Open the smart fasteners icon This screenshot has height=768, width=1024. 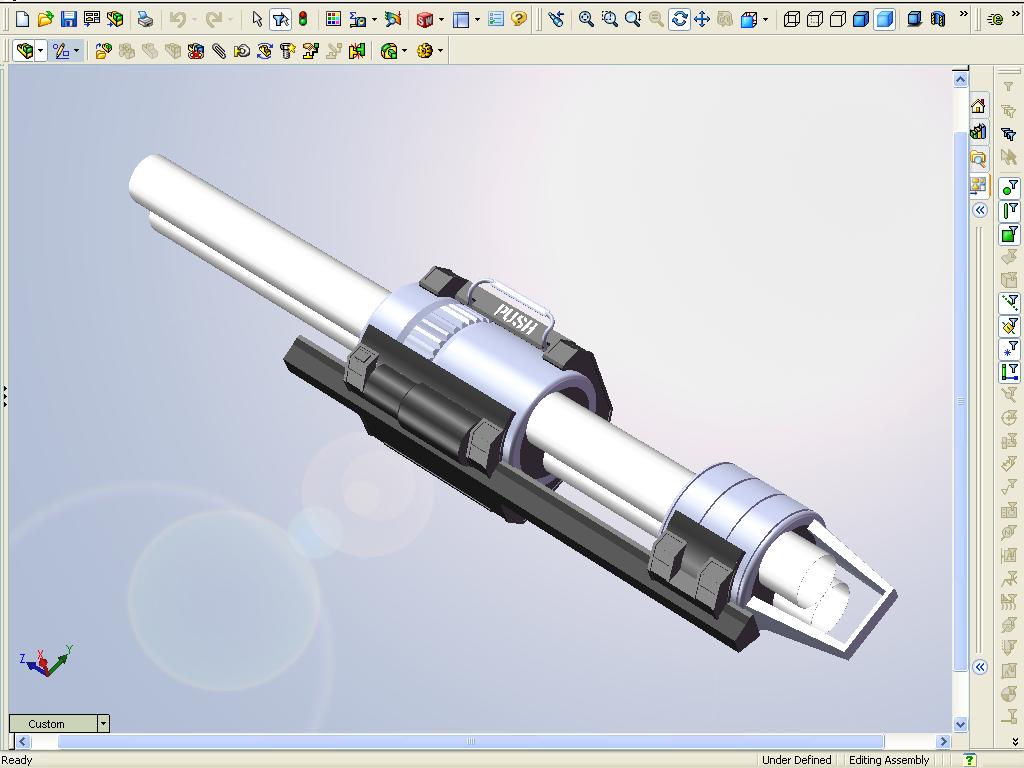click(288, 50)
